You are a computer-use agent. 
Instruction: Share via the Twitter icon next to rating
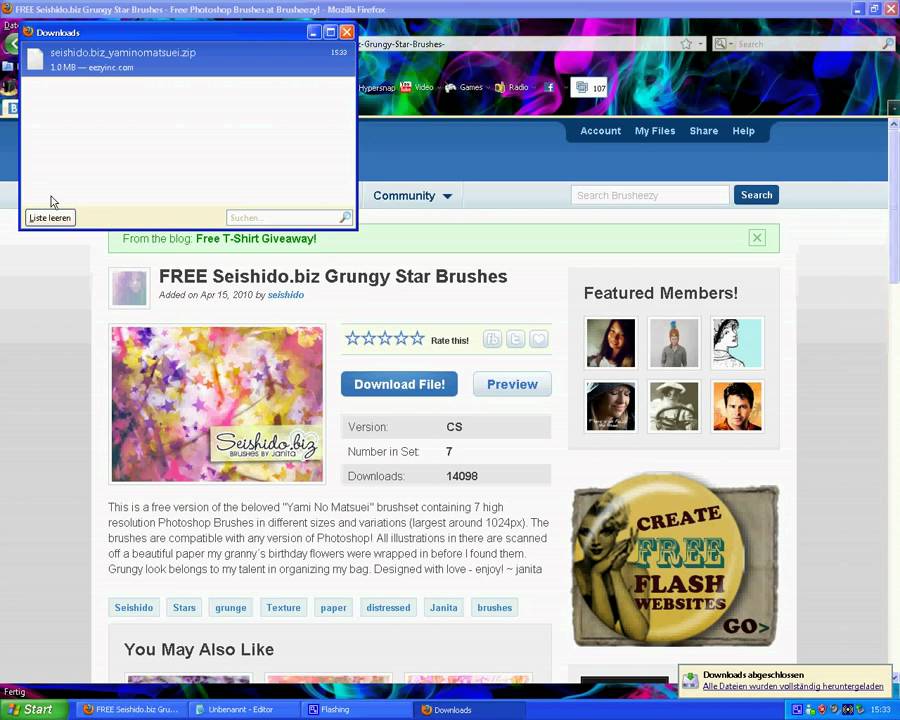point(515,339)
